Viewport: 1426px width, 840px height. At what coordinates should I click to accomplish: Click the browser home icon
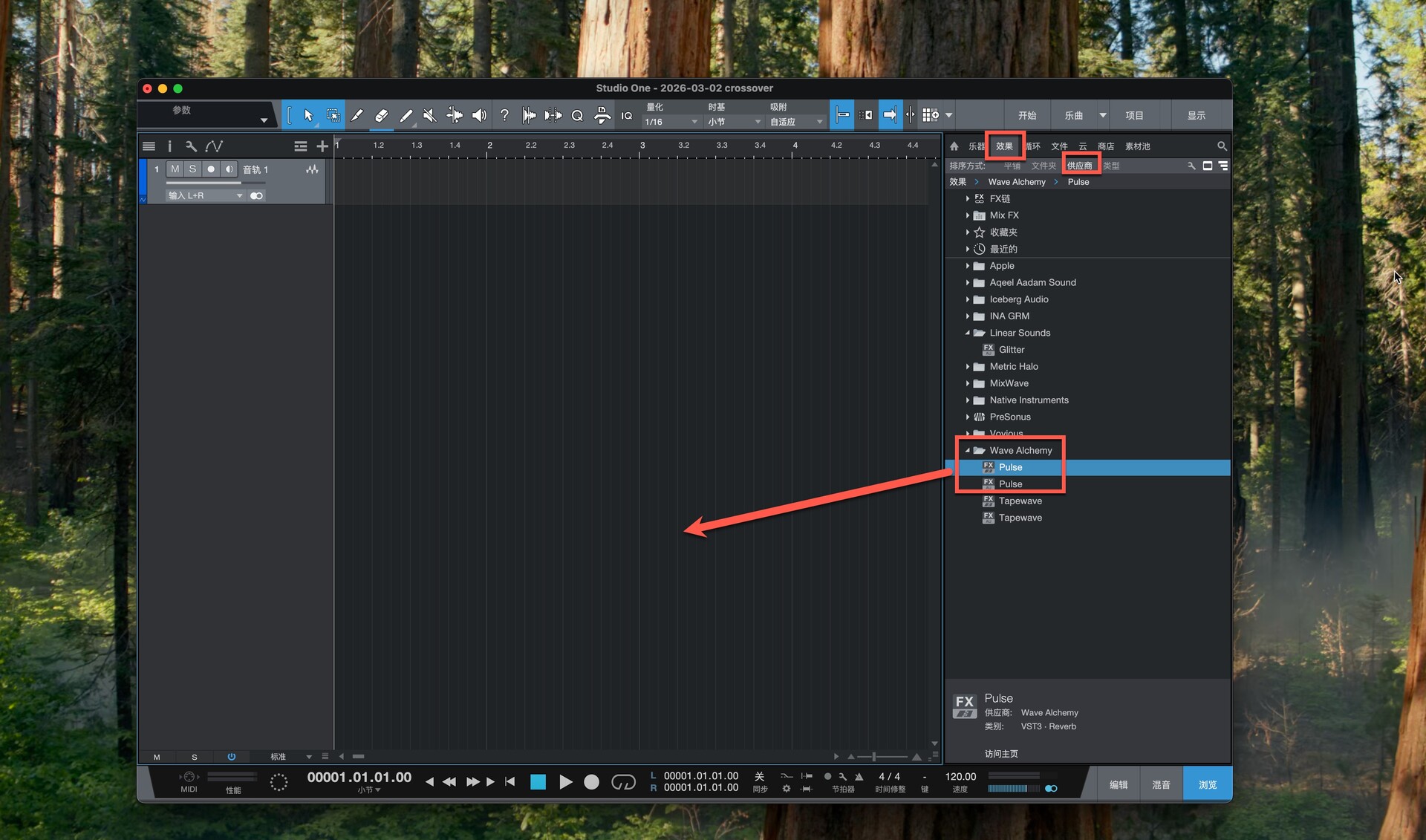pos(954,146)
